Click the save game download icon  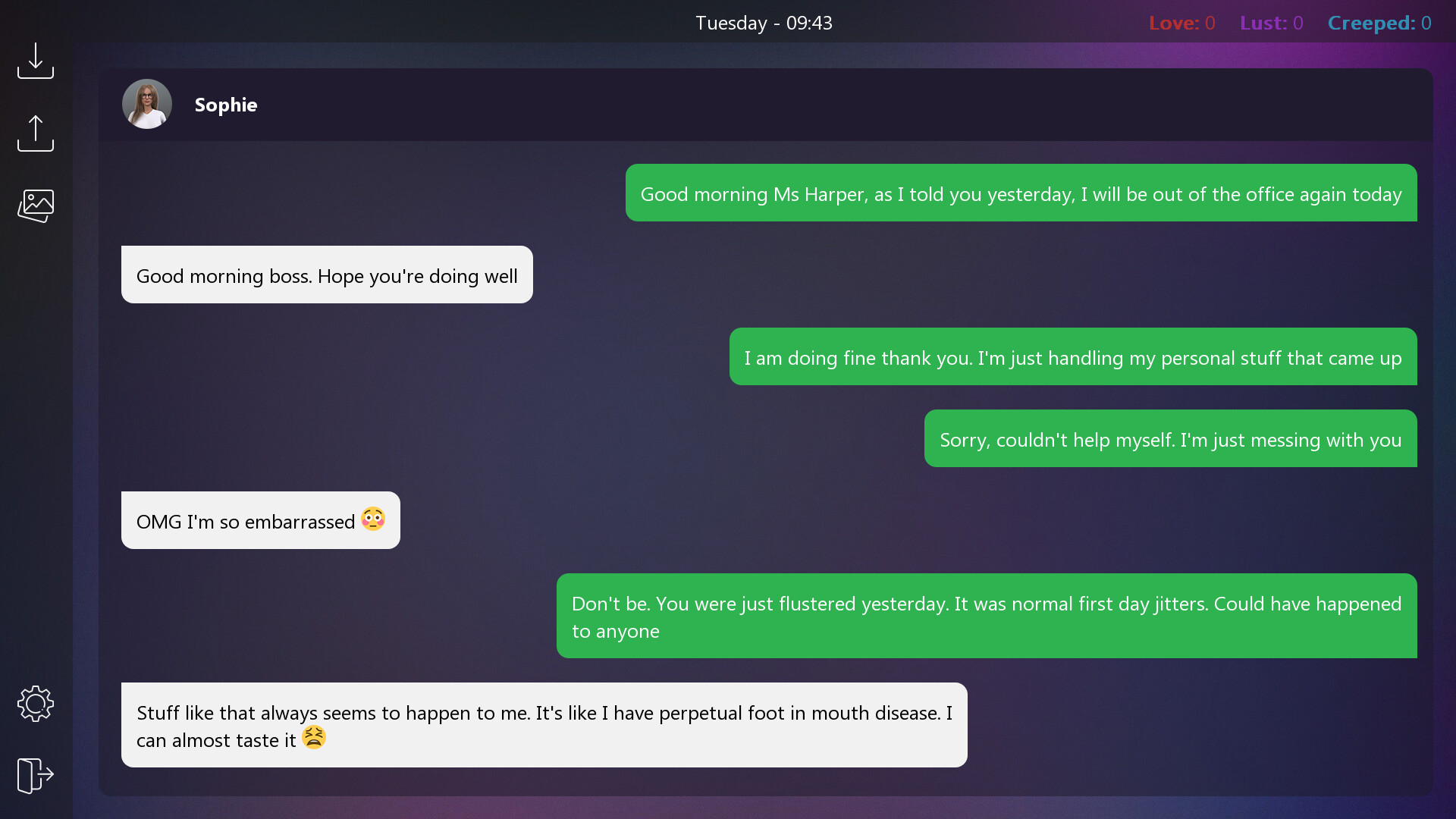coord(36,61)
